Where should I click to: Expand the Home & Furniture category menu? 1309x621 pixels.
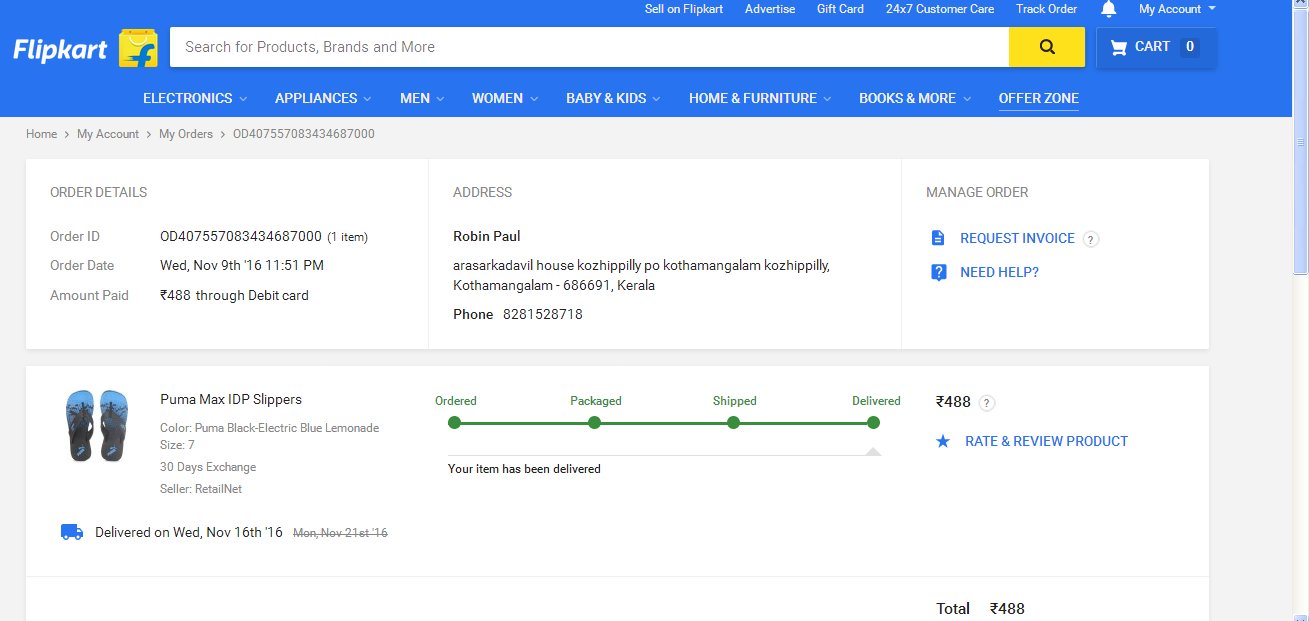[x=760, y=98]
